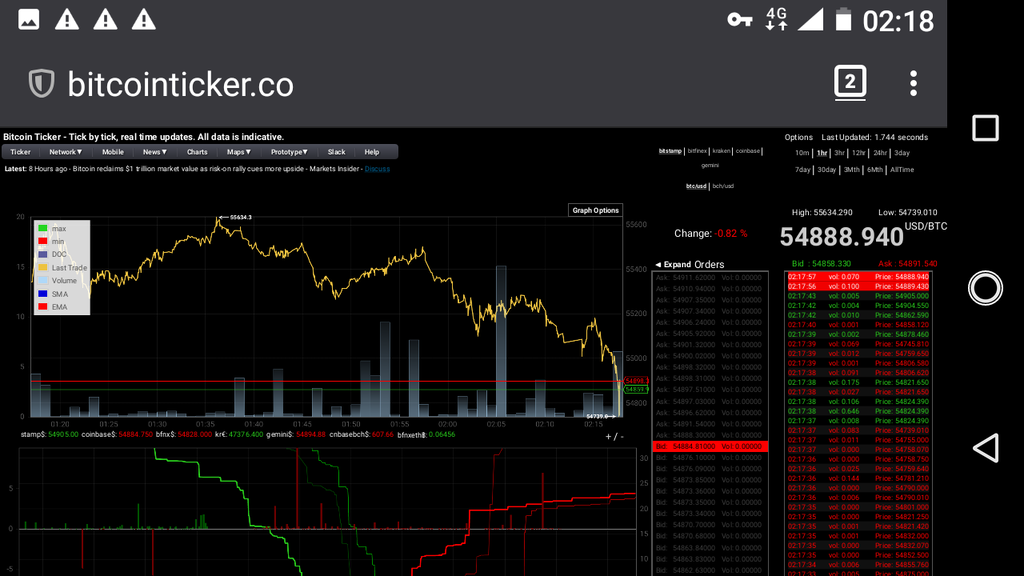Viewport: 1024px width, 576px height.
Task: Toggle the EMA legend entry
Action: pos(53,307)
